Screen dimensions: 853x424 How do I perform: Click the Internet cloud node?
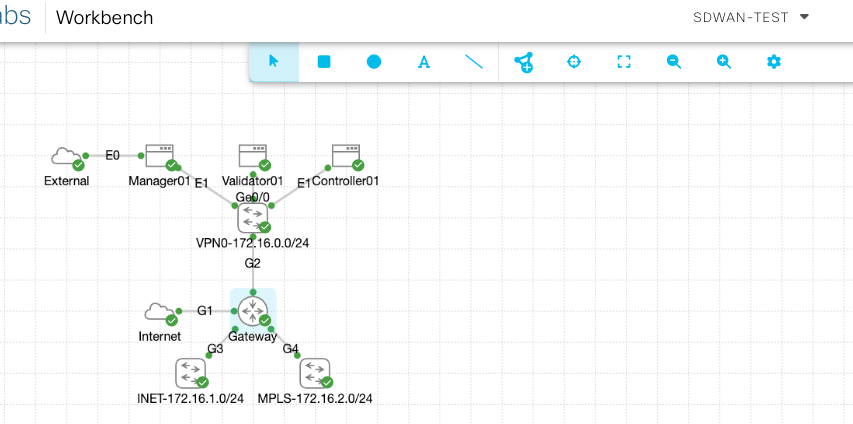coord(159,311)
